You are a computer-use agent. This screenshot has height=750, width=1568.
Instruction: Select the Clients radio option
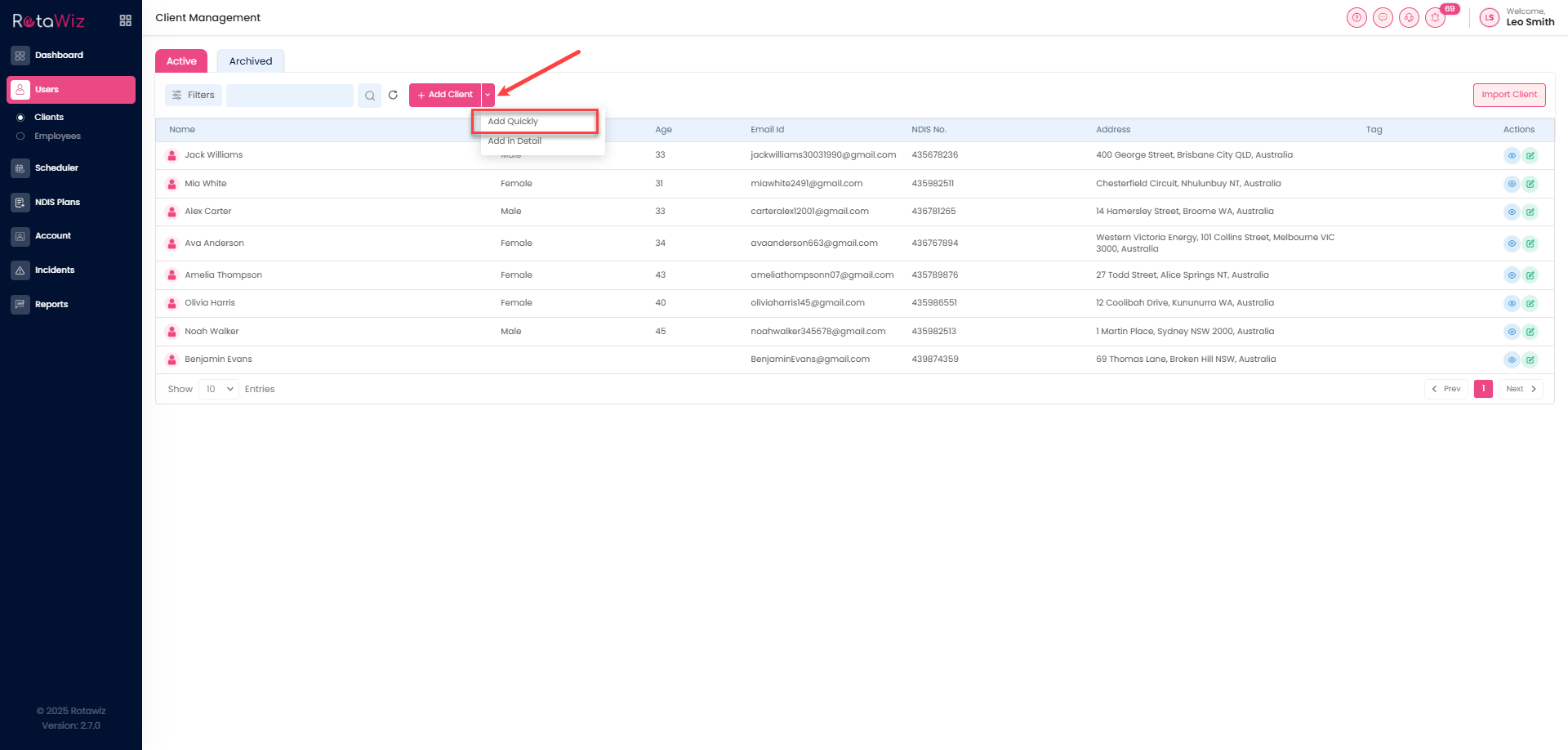(20, 118)
